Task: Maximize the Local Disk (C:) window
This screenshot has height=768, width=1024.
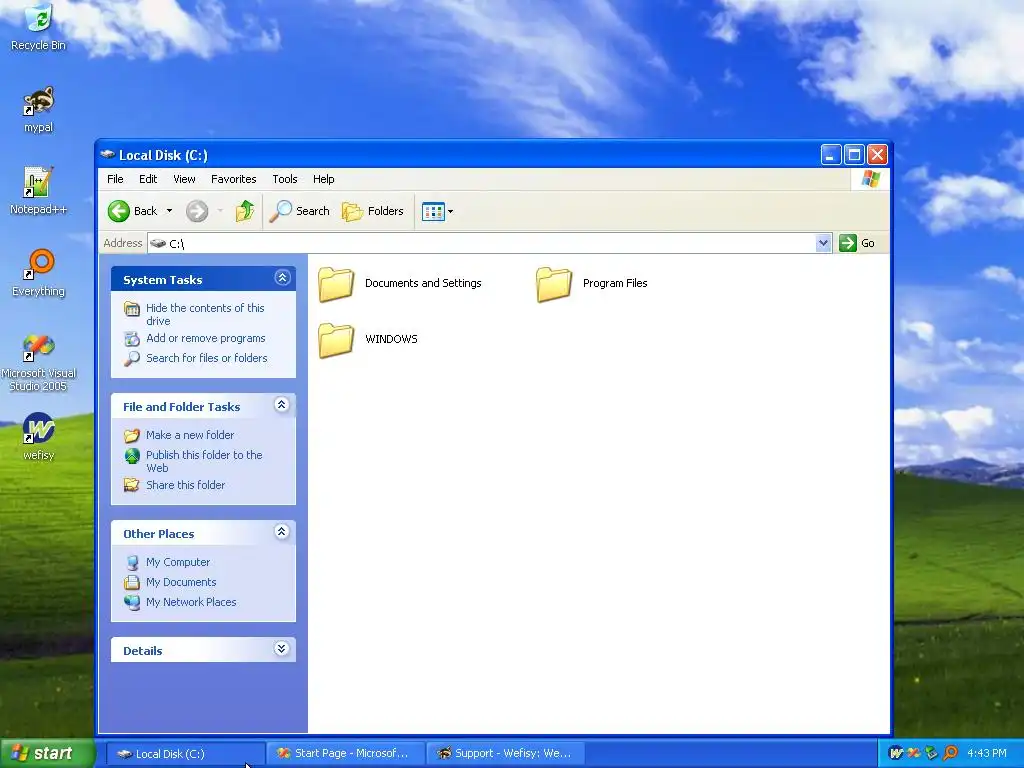Action: [x=854, y=155]
